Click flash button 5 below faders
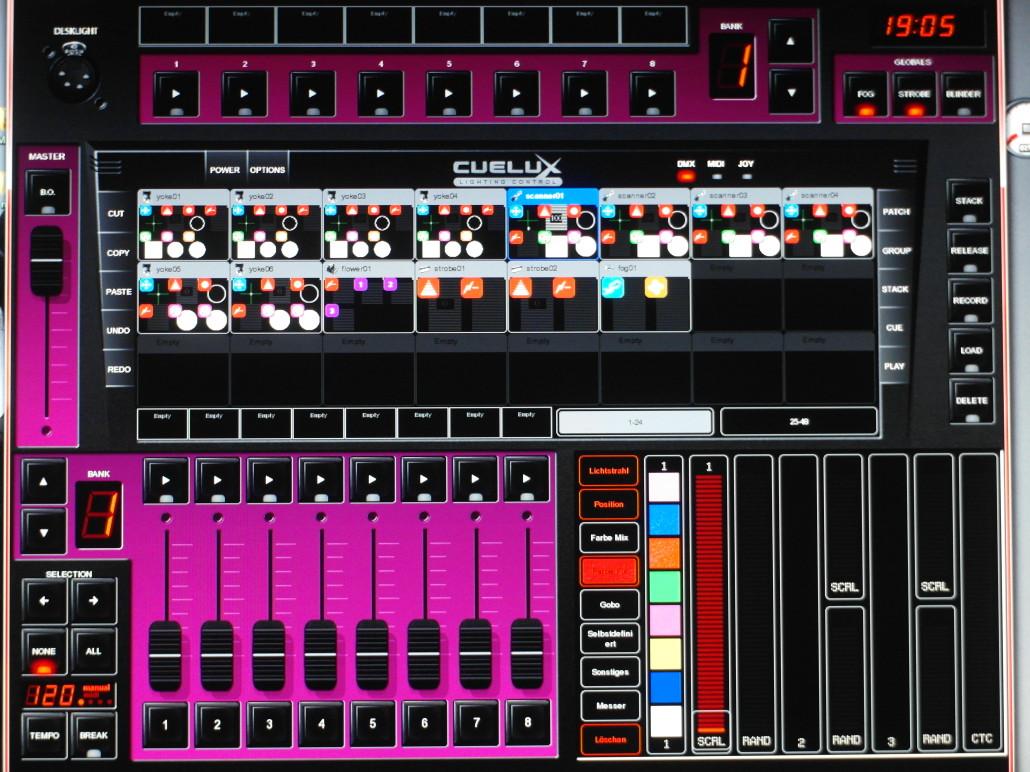 point(371,725)
